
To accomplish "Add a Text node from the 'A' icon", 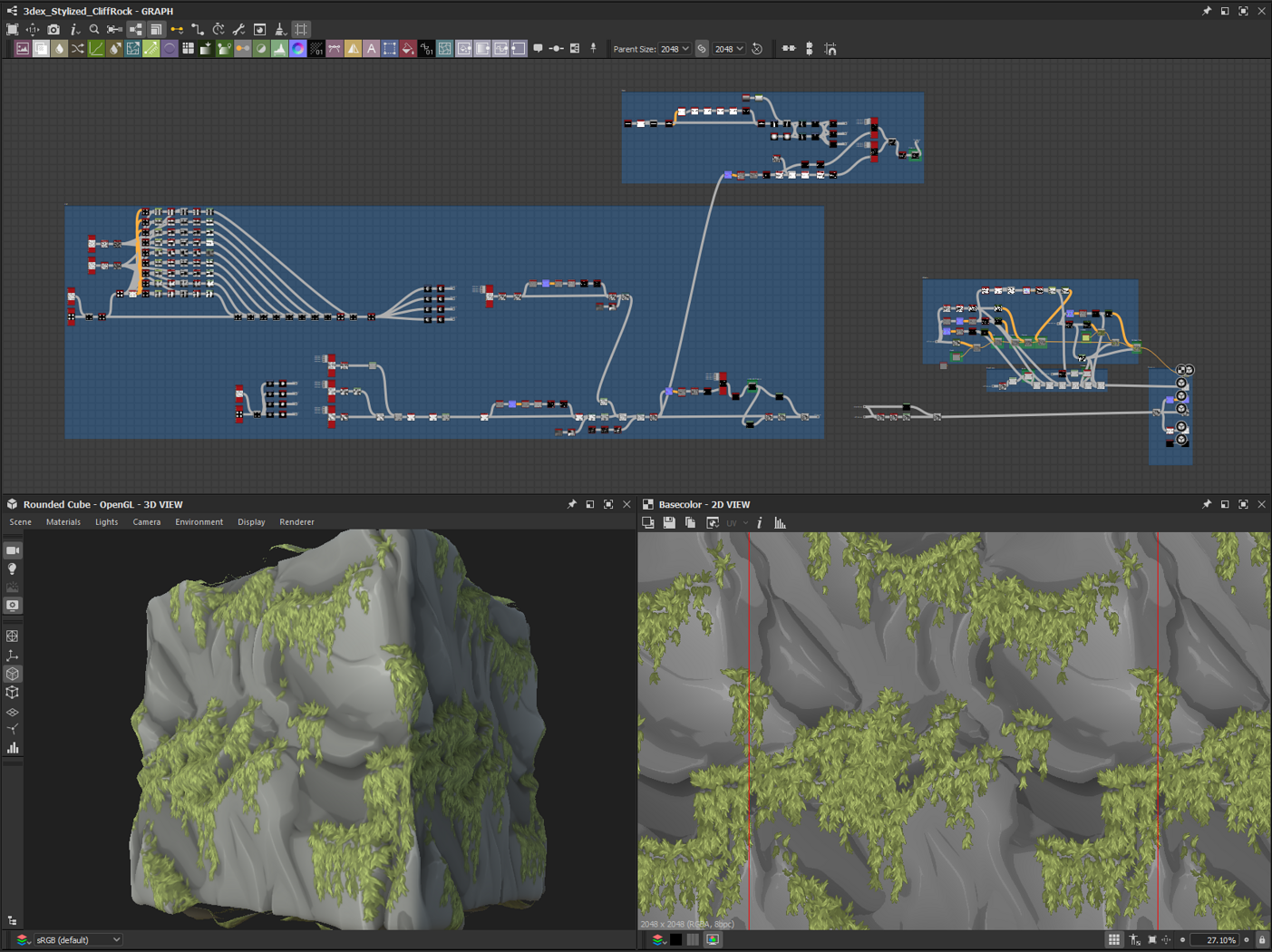I will tap(371, 49).
